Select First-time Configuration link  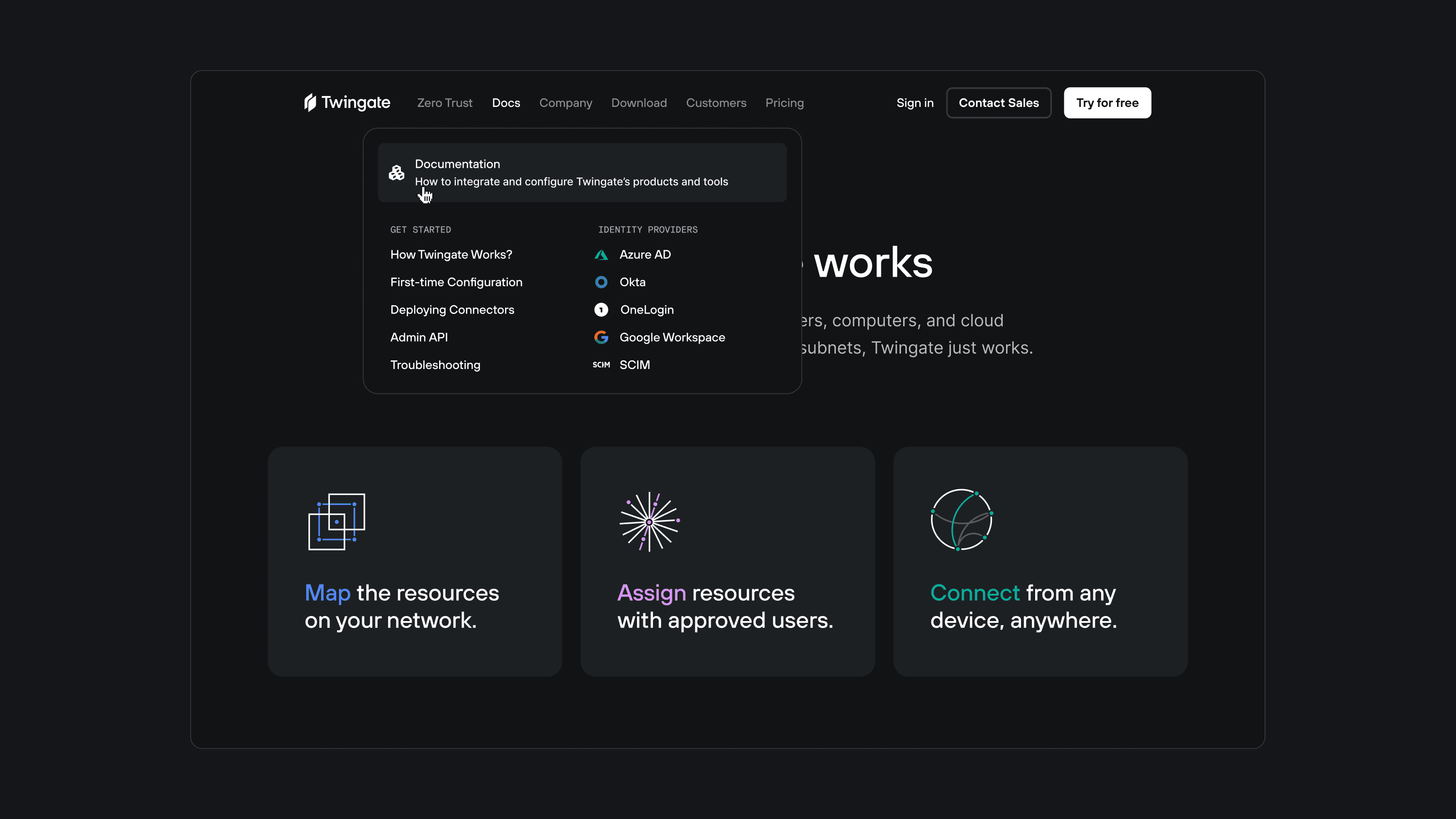coord(456,282)
